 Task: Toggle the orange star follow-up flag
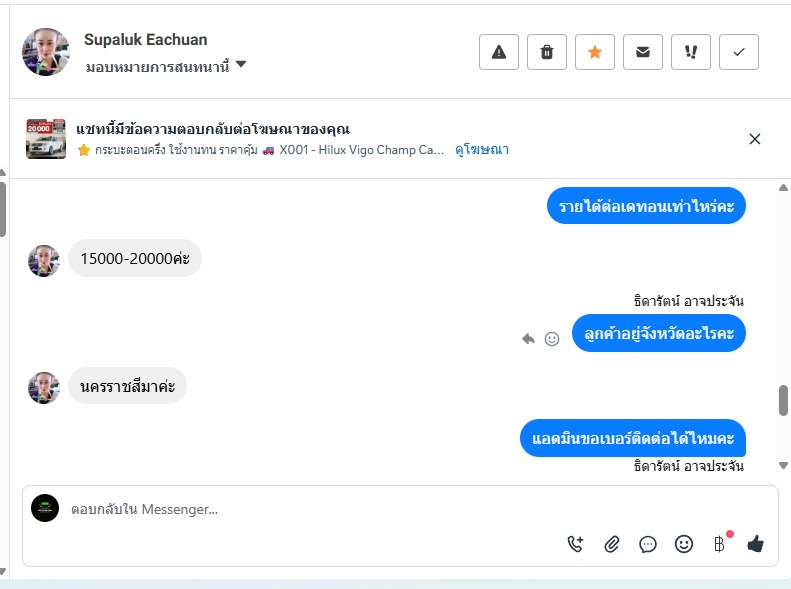(x=595, y=52)
